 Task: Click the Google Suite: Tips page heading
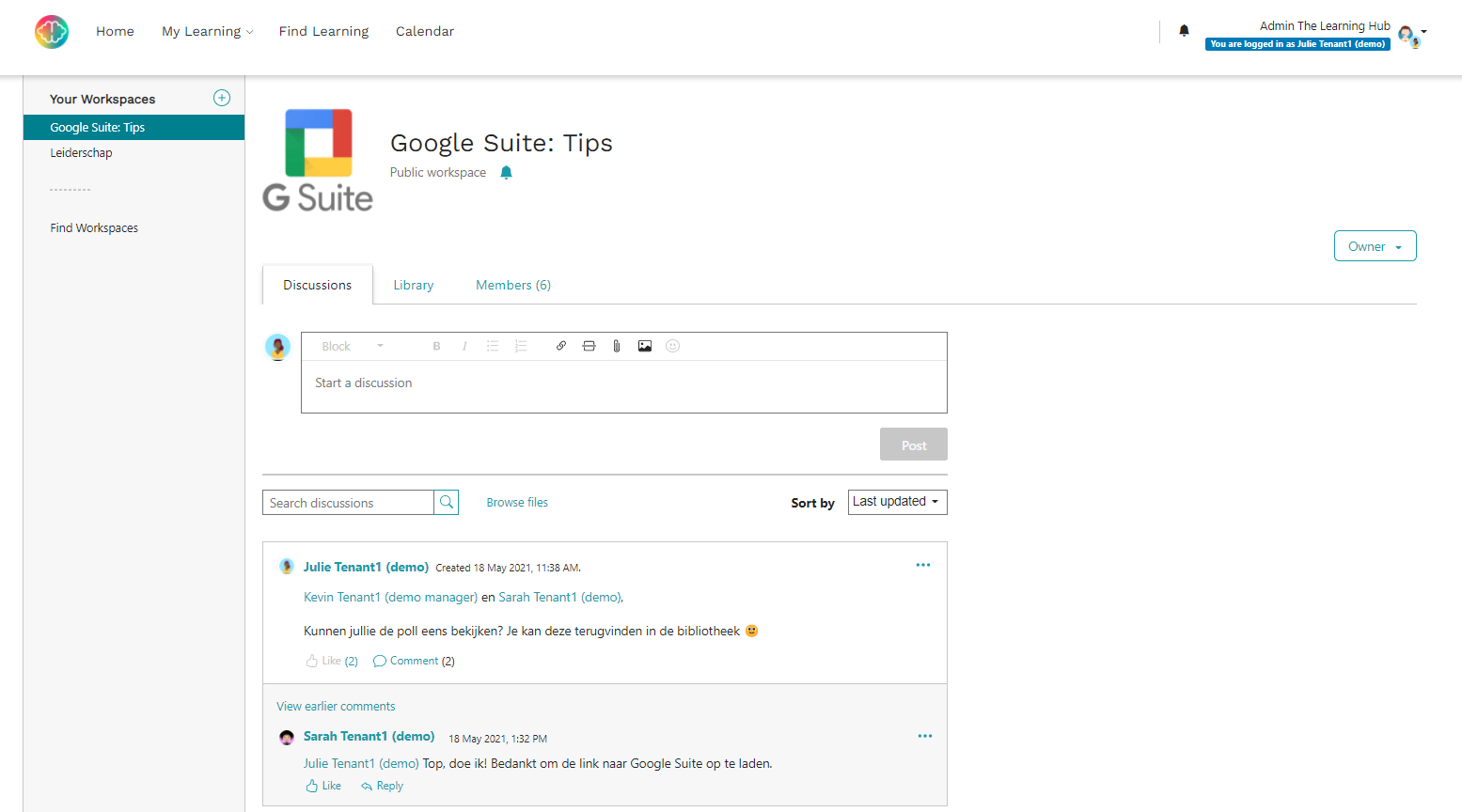coord(501,143)
